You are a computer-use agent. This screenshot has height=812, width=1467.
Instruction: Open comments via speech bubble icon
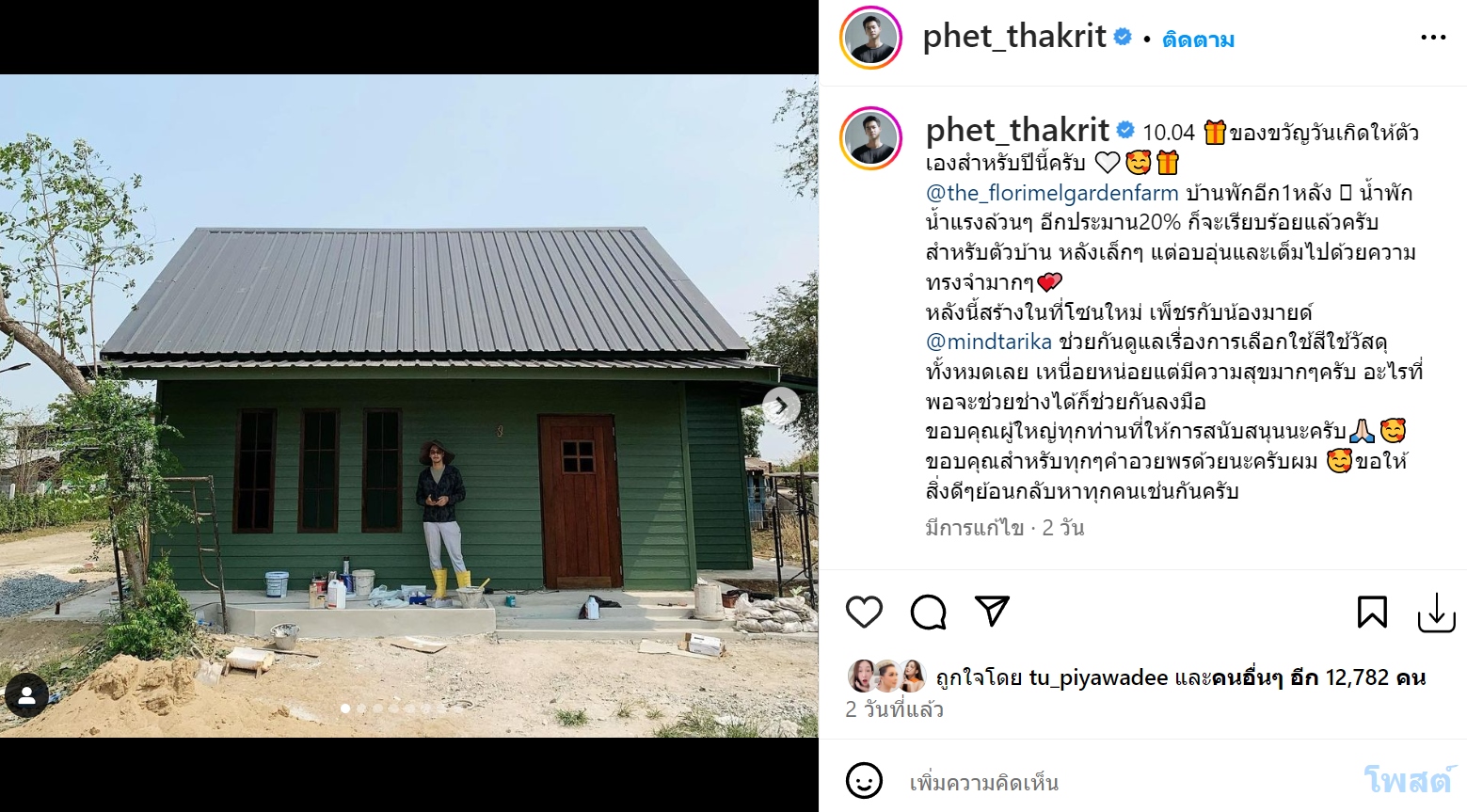click(x=928, y=613)
